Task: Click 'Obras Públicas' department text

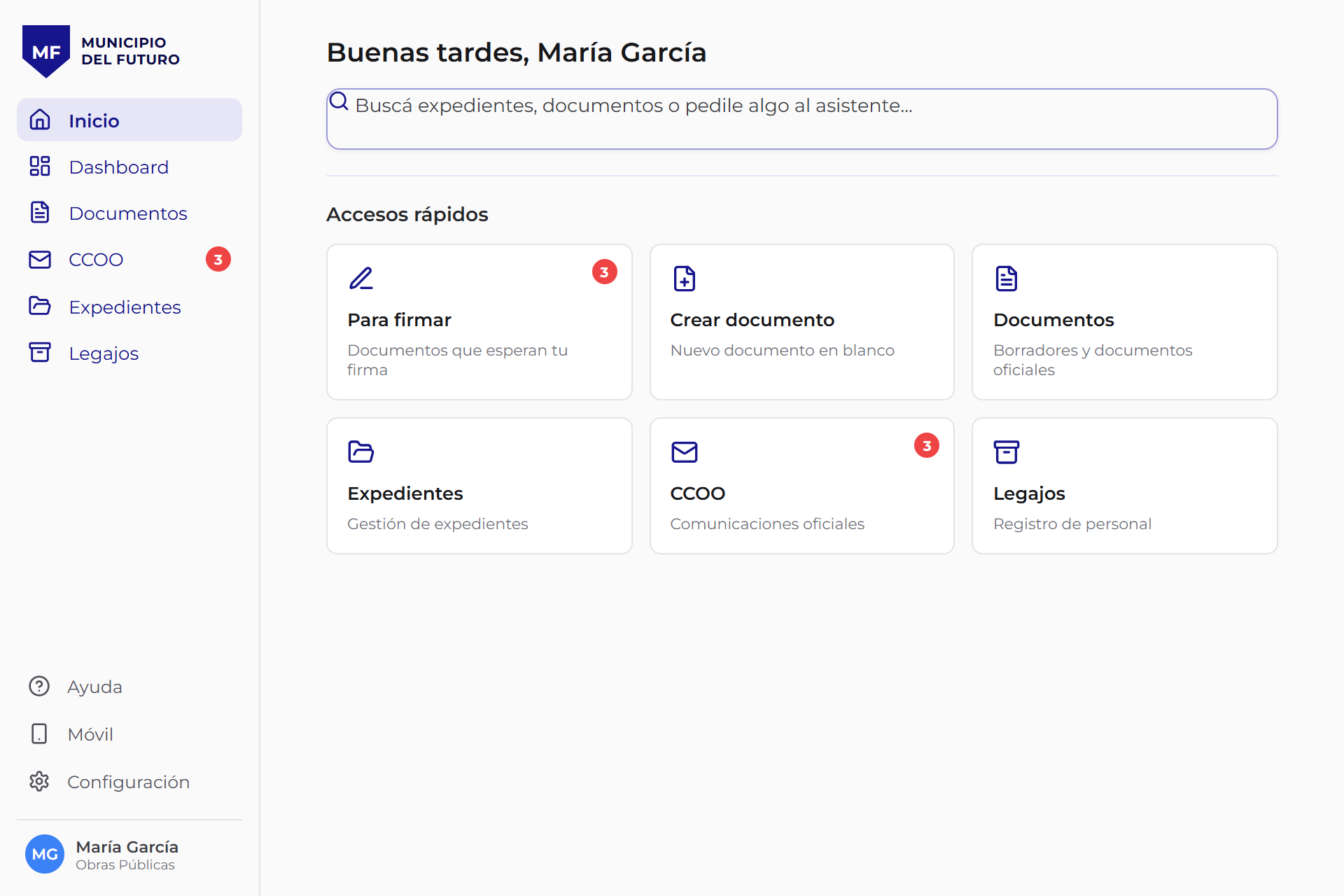Action: tap(125, 864)
